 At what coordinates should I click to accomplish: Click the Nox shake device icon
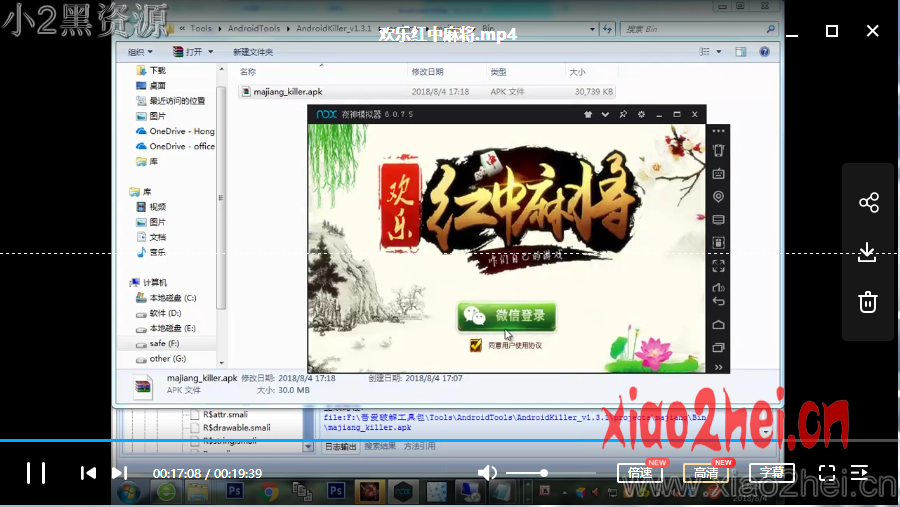718,150
